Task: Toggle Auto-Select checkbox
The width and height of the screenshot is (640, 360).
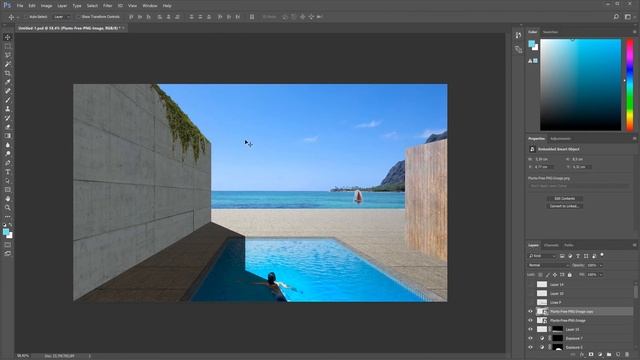Action: pos(25,17)
